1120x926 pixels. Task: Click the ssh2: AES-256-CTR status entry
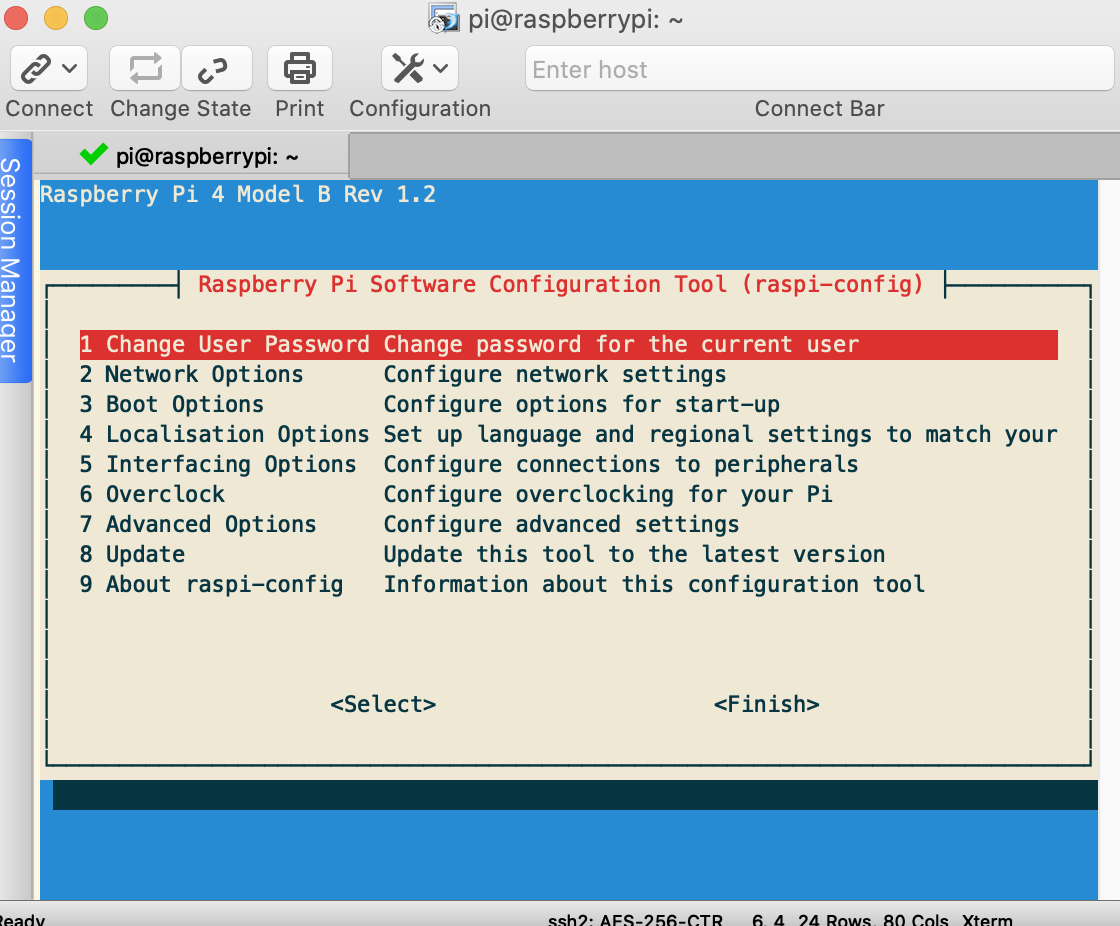click(x=635, y=919)
